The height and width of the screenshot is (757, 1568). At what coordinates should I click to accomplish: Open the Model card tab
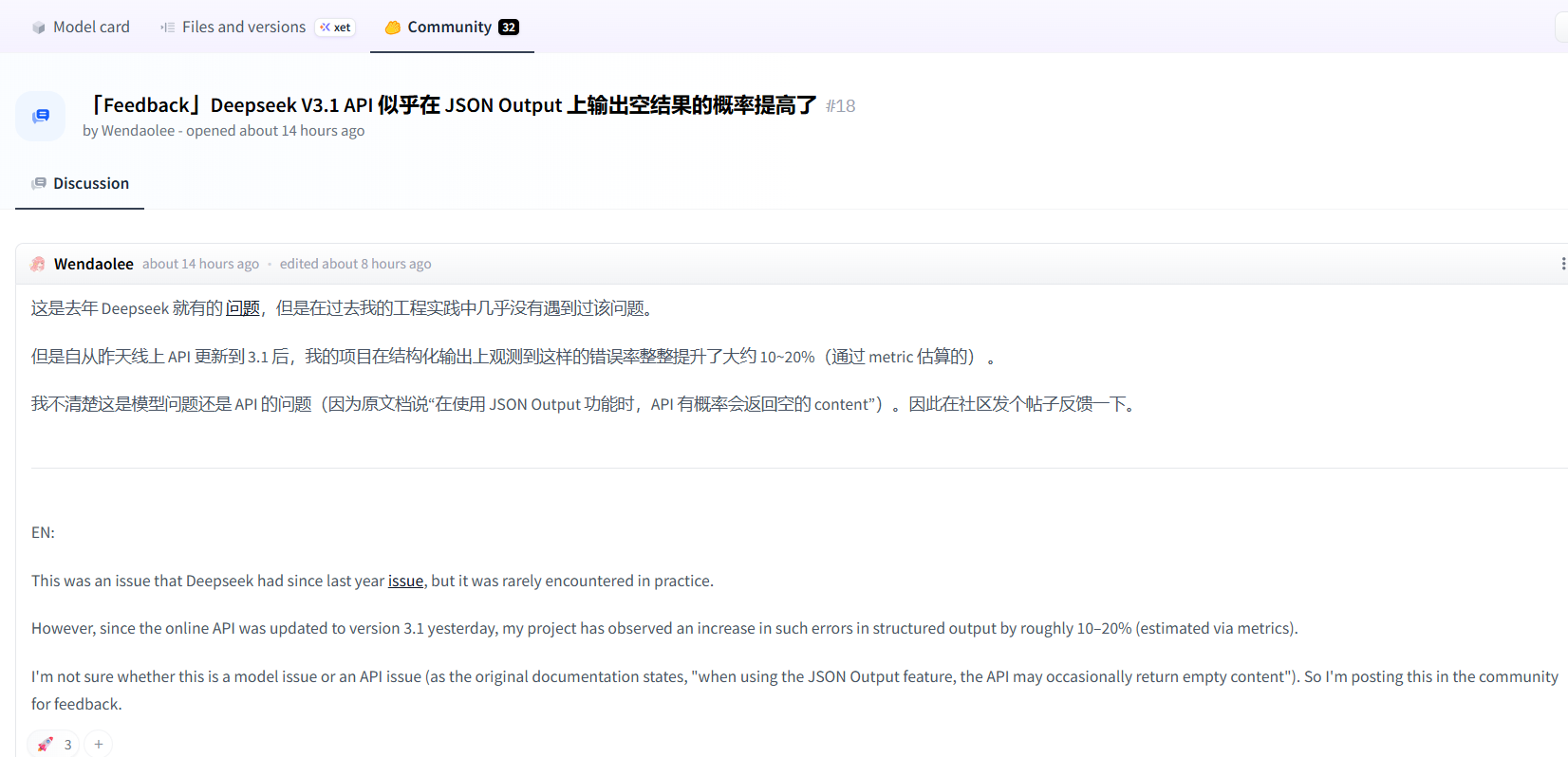pos(81,27)
